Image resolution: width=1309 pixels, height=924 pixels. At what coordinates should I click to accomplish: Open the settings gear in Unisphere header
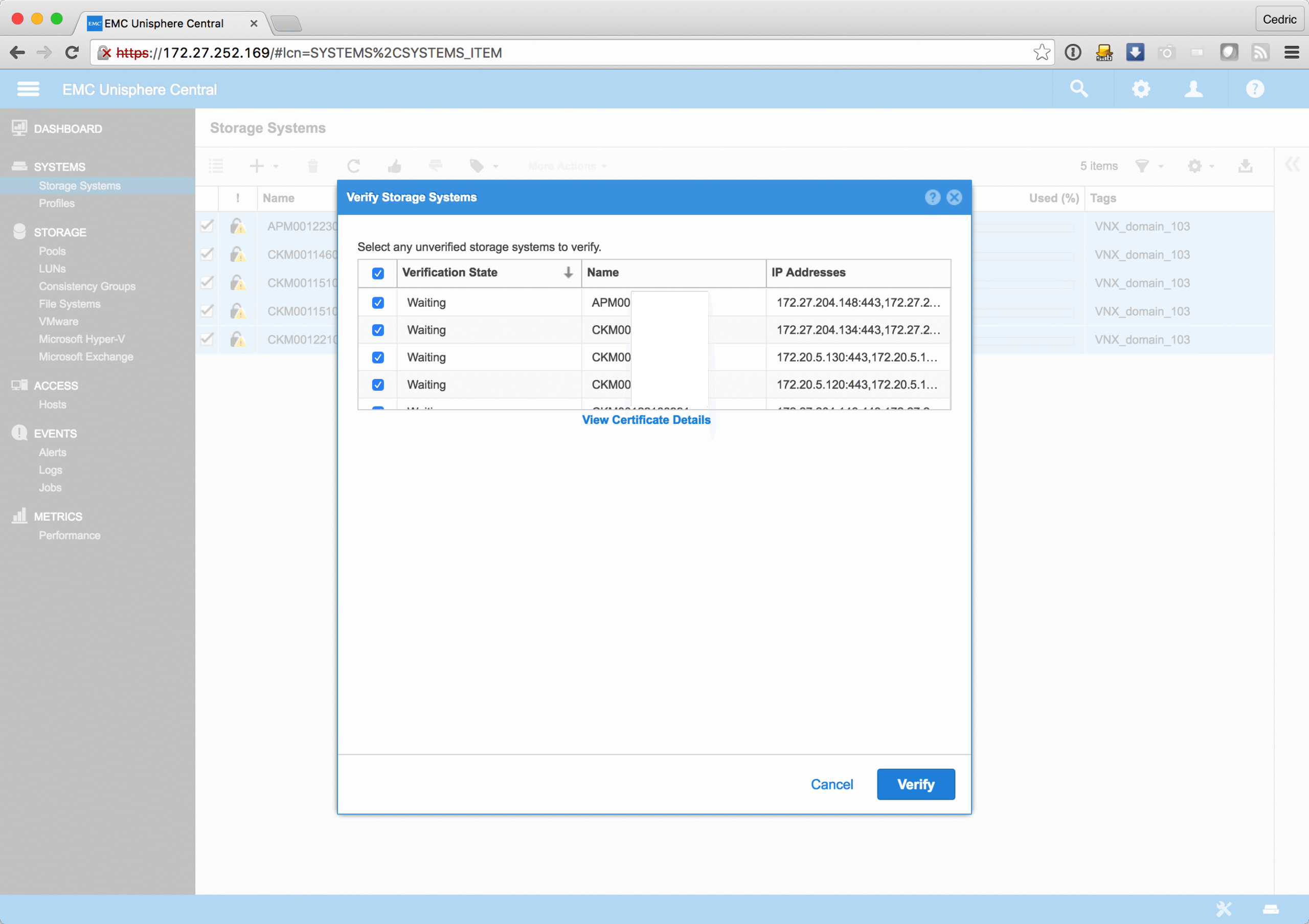pos(1140,89)
